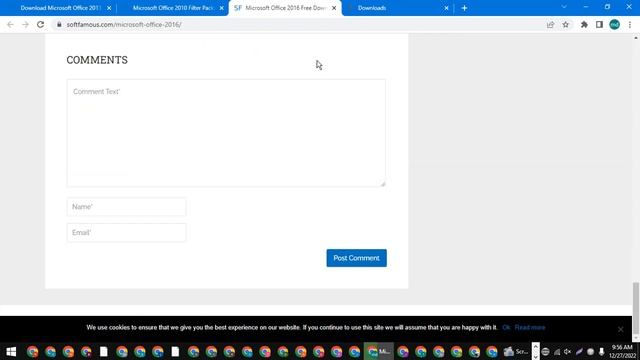Screen dimensions: 640x360
Task: Open the network globe tray icon
Action: coord(545,351)
